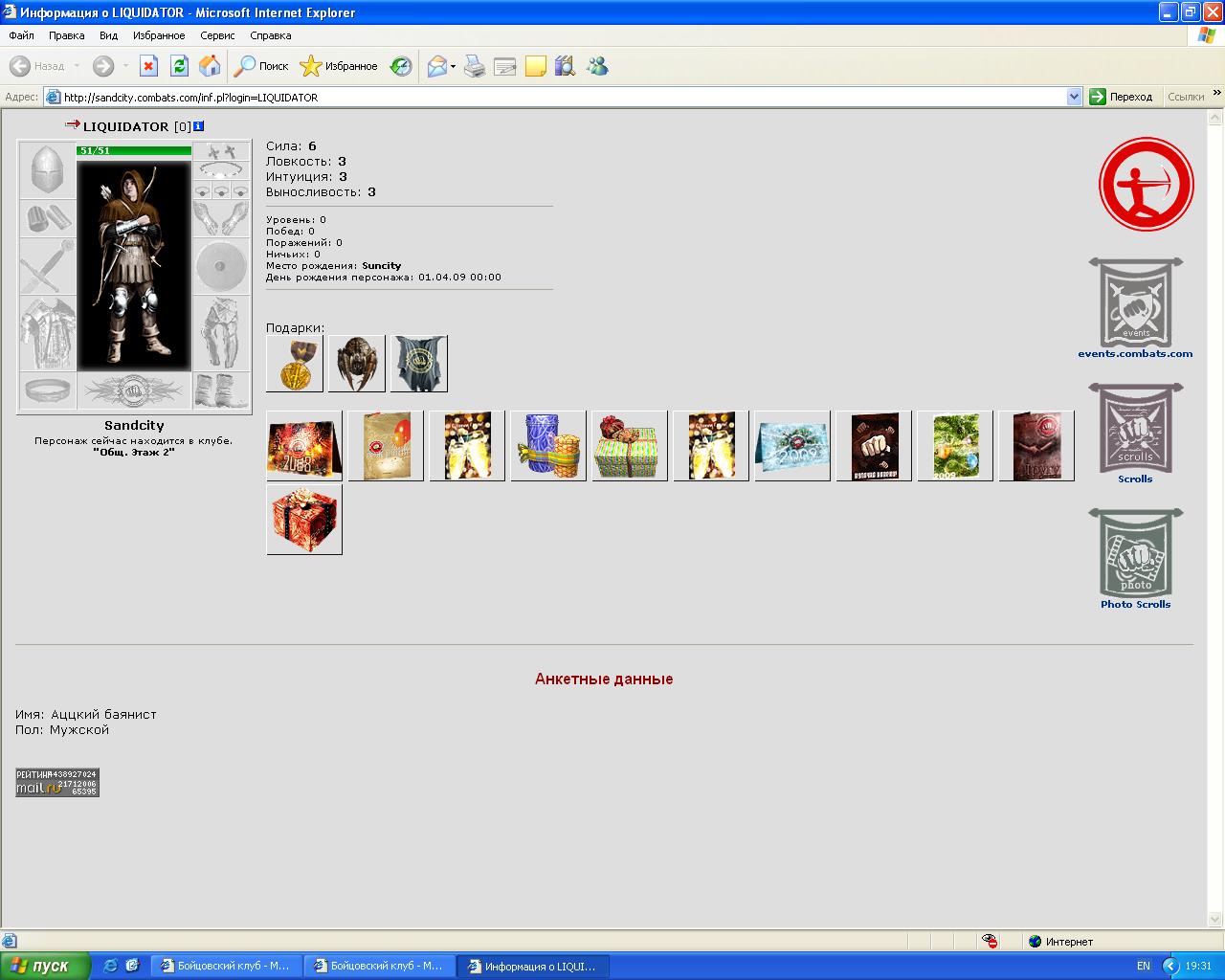This screenshot has width=1225, height=980.
Task: Open the Вид menu
Action: point(108,35)
